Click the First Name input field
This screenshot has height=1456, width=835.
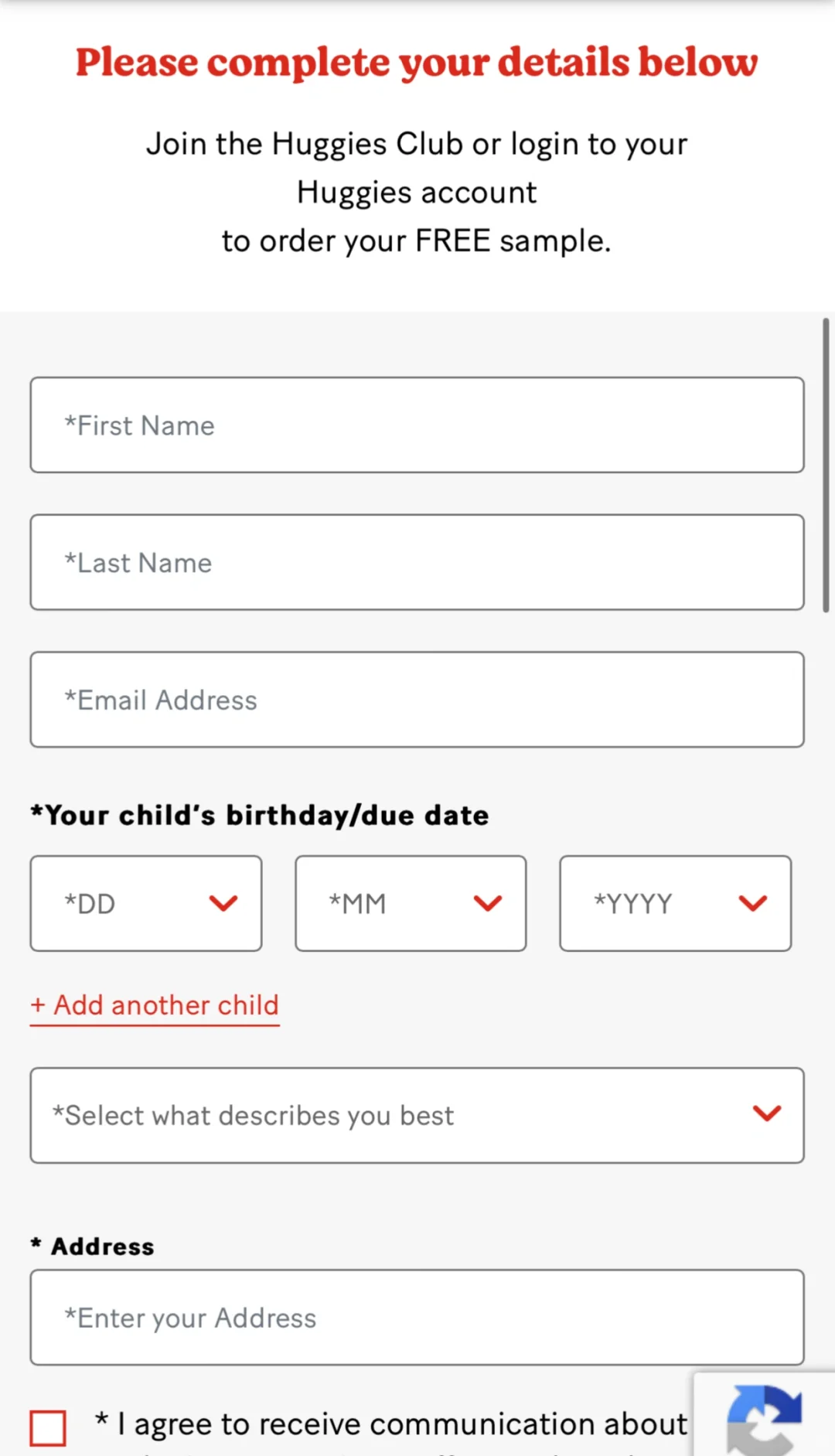click(x=417, y=425)
